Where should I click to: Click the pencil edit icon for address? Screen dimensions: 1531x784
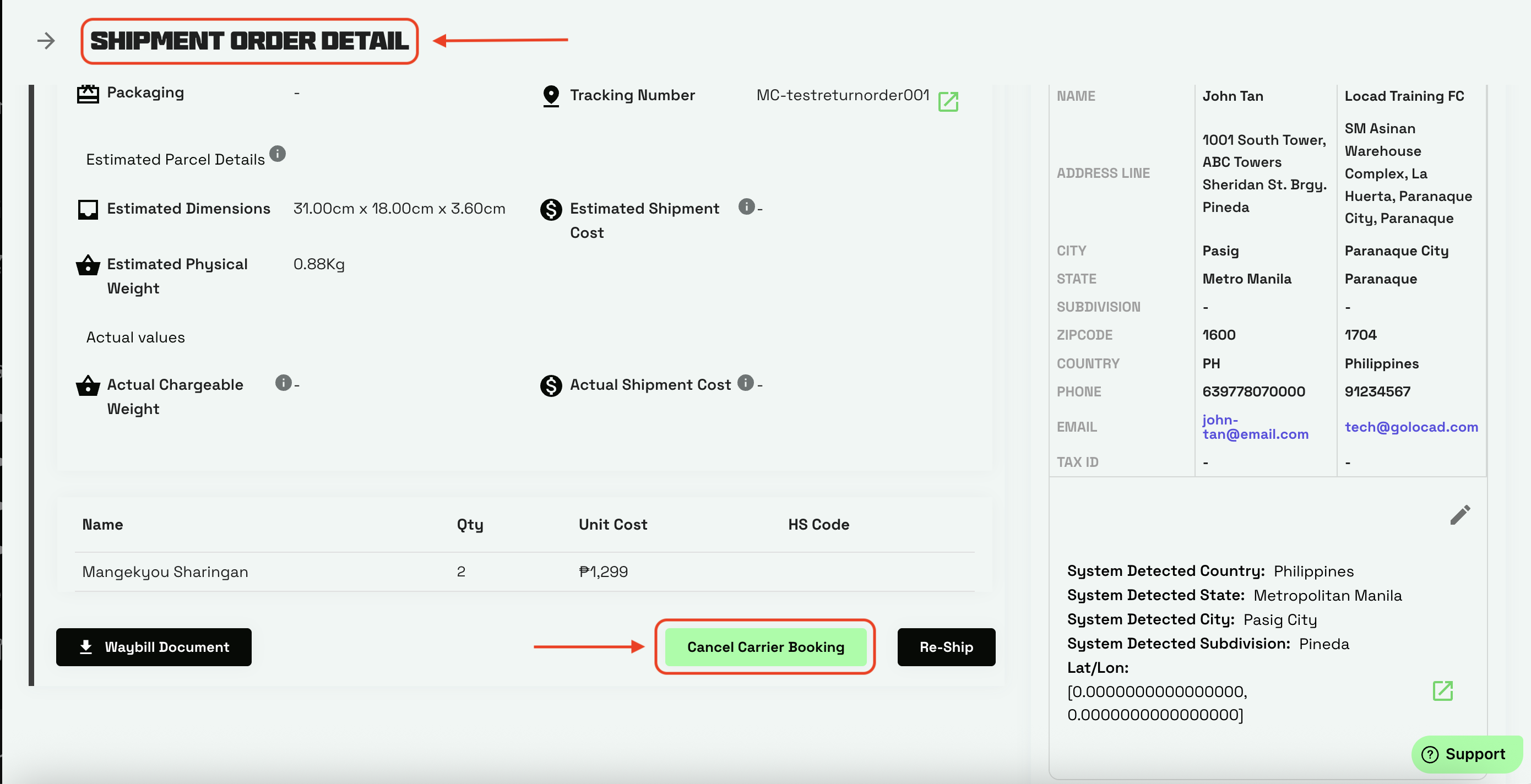[1459, 515]
